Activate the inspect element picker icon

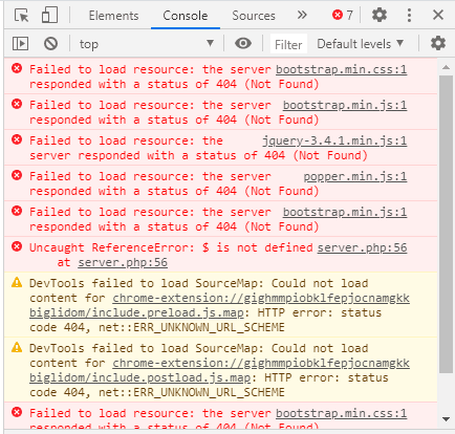pyautogui.click(x=22, y=15)
